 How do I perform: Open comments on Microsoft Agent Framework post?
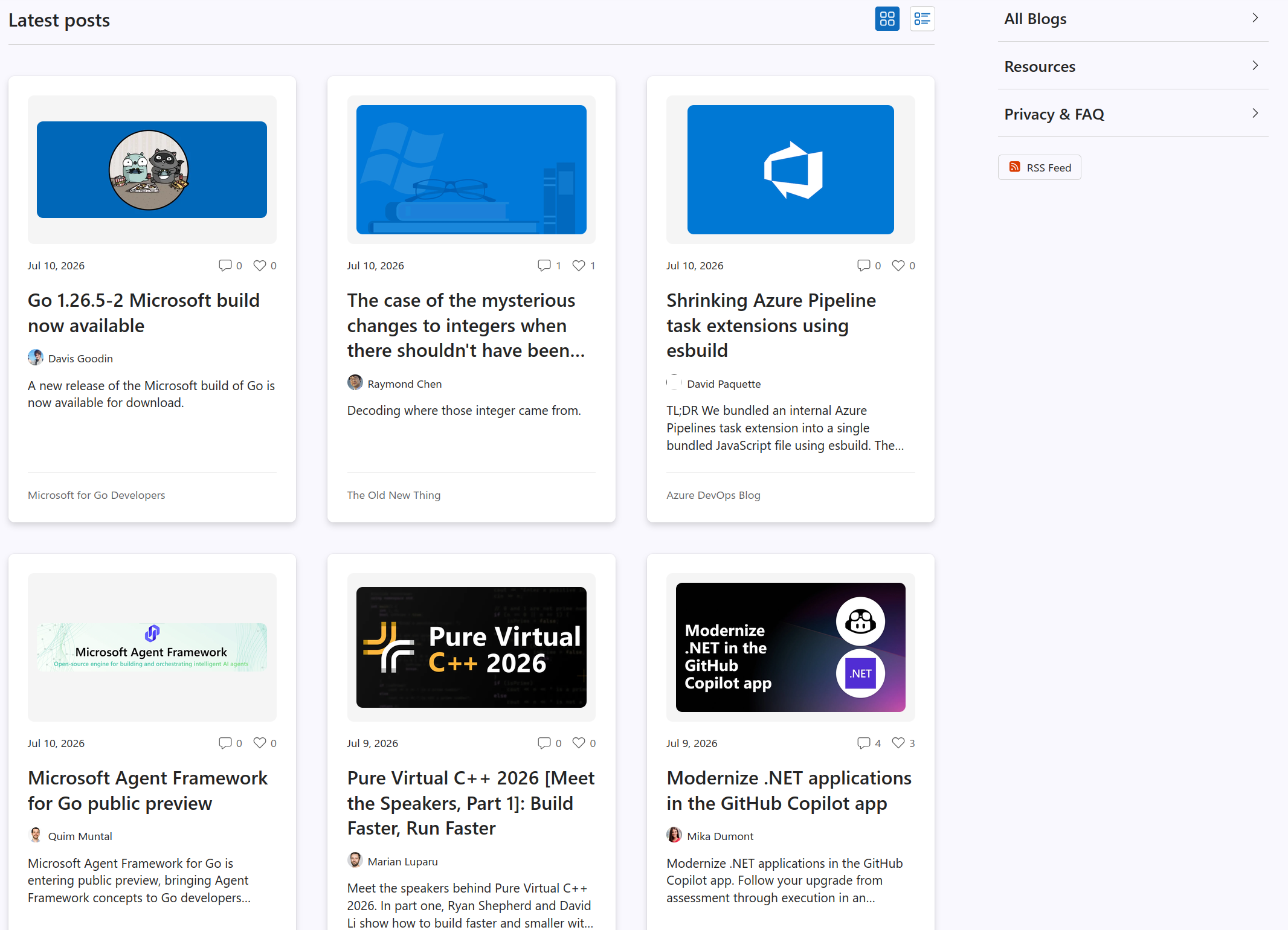click(225, 743)
